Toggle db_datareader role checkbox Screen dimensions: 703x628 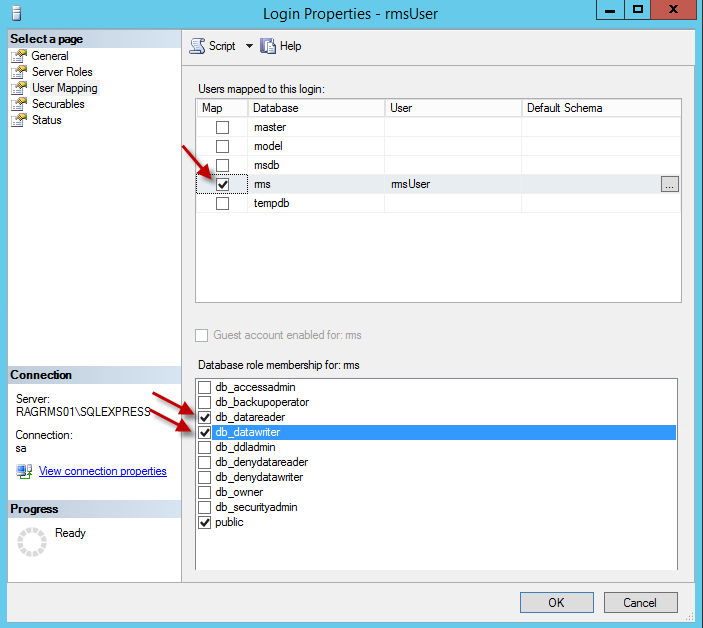coord(204,417)
